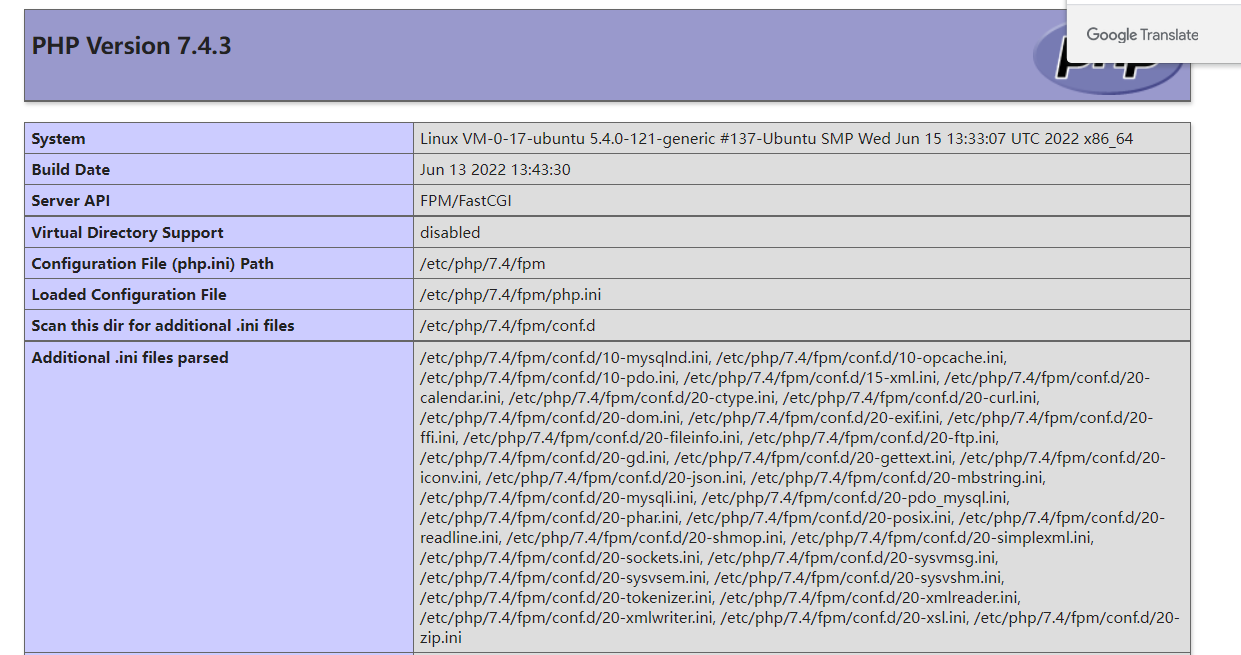Select the Configuration File Path value "/etc/php/7.4/fpm"
Screen dimensions: 1241x655
[483, 264]
